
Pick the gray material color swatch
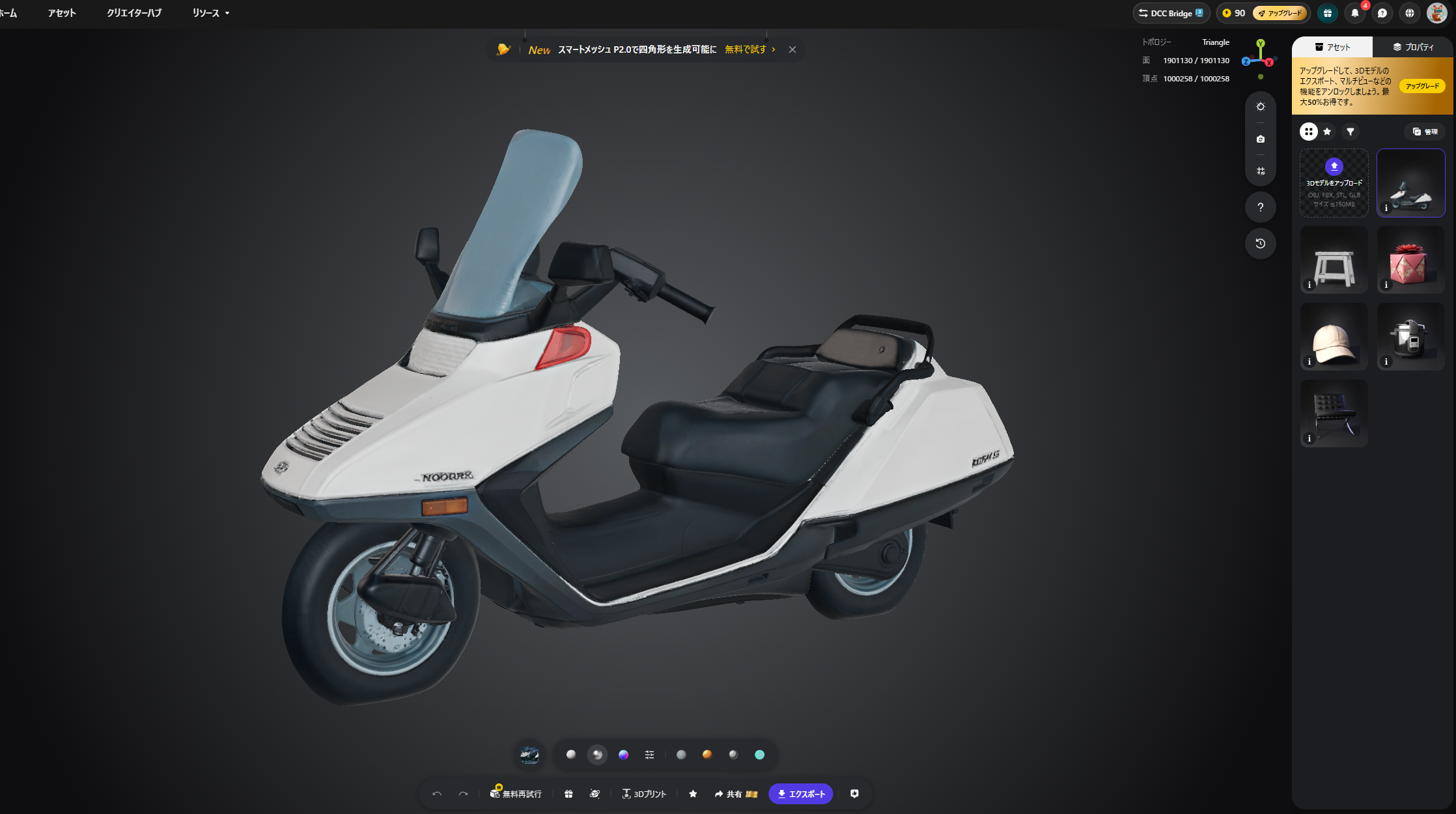point(681,755)
